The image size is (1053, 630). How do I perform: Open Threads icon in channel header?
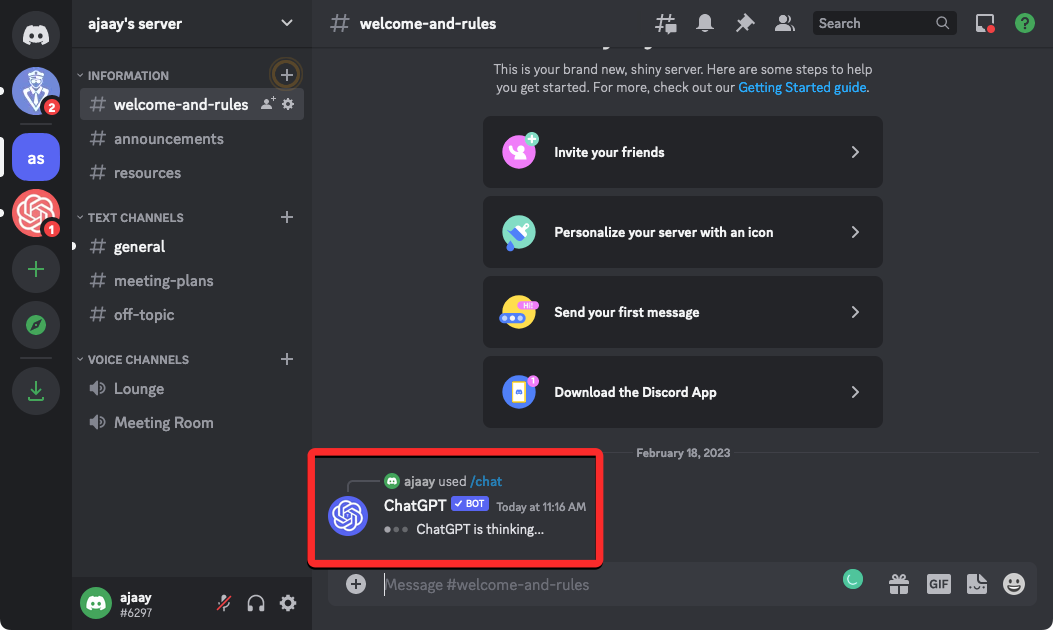coord(666,24)
